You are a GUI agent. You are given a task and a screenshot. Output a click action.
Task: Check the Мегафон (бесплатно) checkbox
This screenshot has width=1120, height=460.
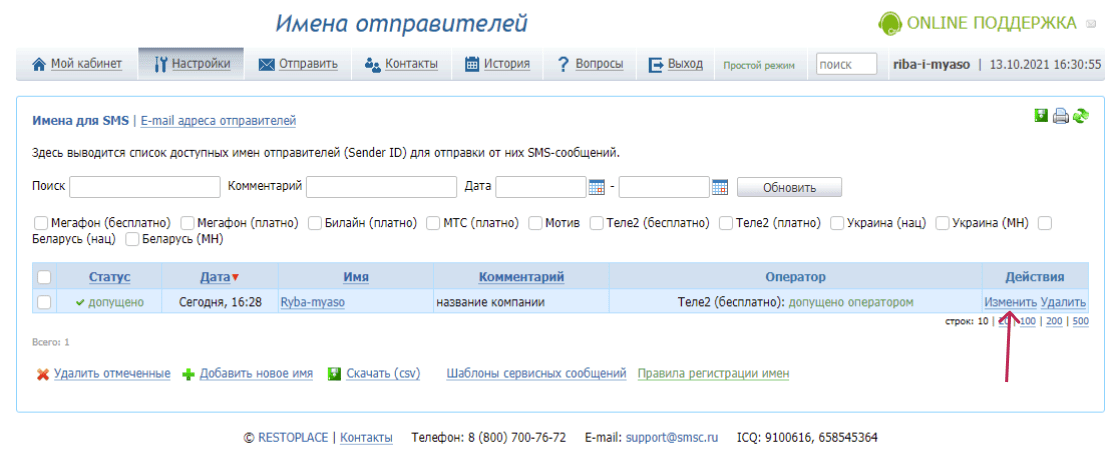pyautogui.click(x=41, y=222)
